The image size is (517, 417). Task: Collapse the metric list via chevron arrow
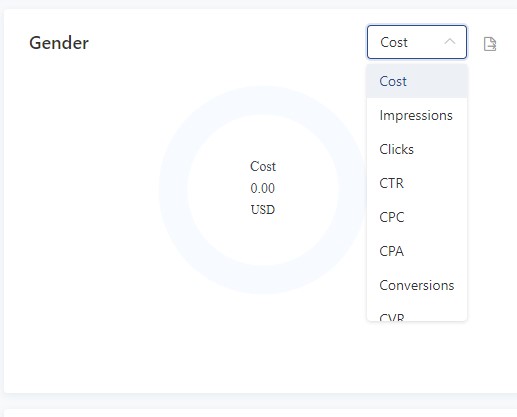pyautogui.click(x=450, y=42)
